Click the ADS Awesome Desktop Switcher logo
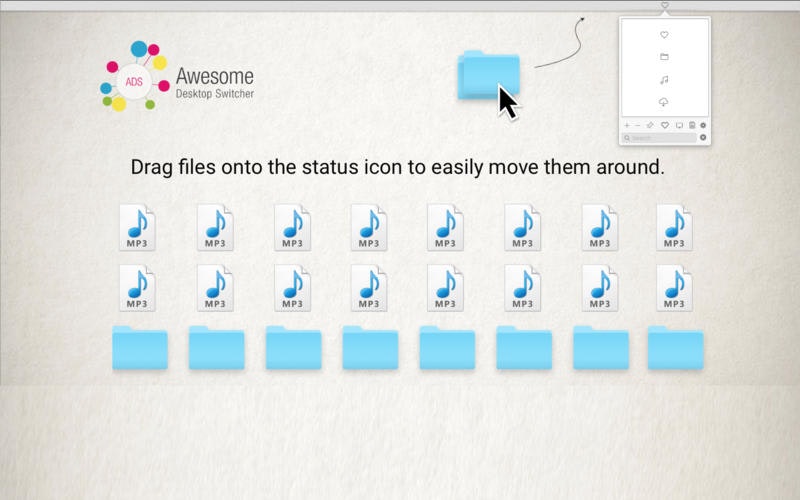The height and width of the screenshot is (500, 800). [x=177, y=76]
